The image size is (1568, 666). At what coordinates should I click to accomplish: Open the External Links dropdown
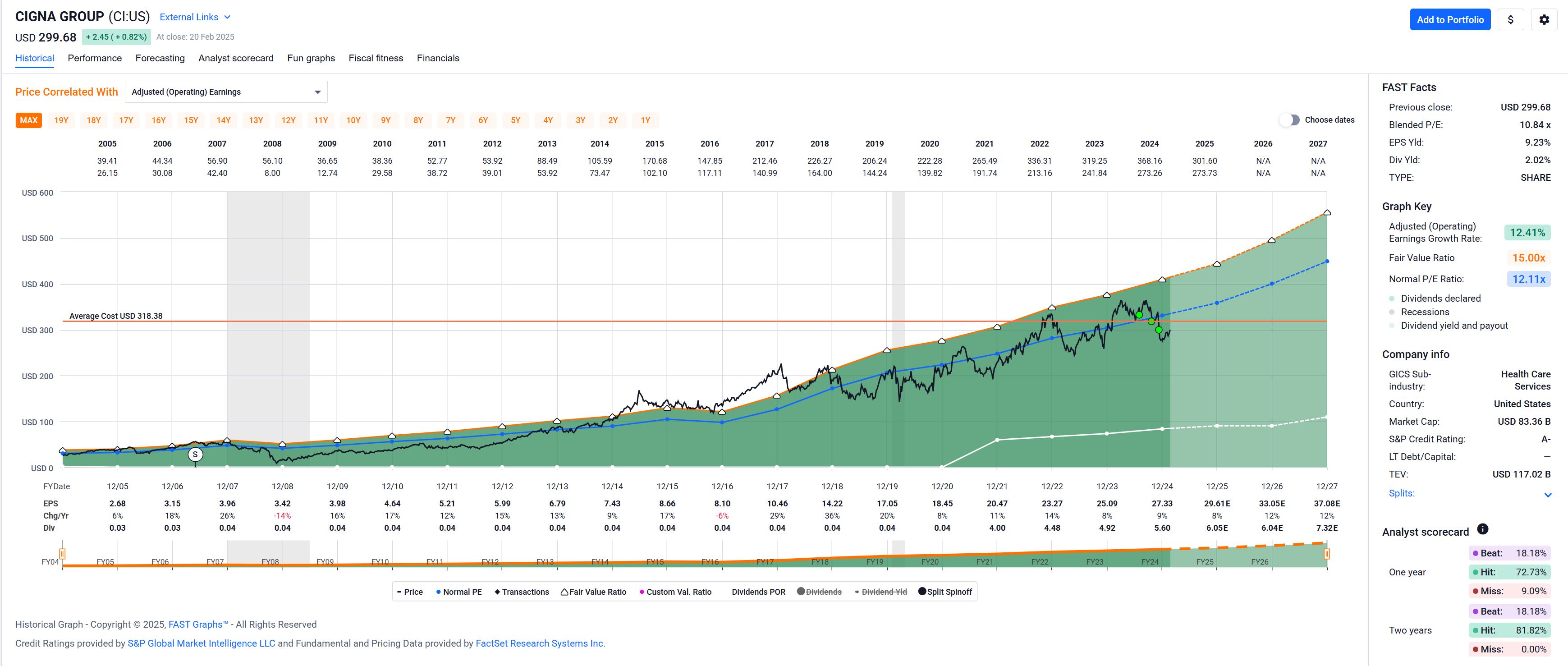pyautogui.click(x=195, y=17)
